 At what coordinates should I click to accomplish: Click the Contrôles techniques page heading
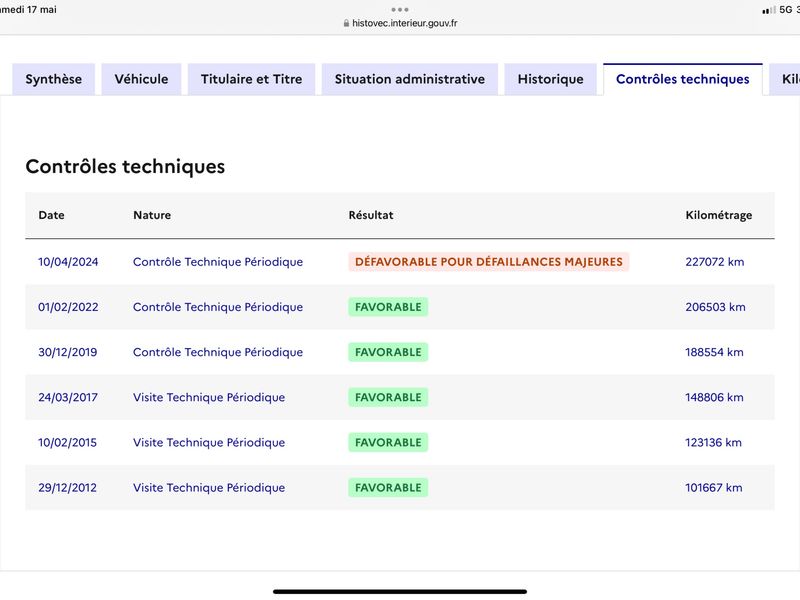tap(125, 167)
